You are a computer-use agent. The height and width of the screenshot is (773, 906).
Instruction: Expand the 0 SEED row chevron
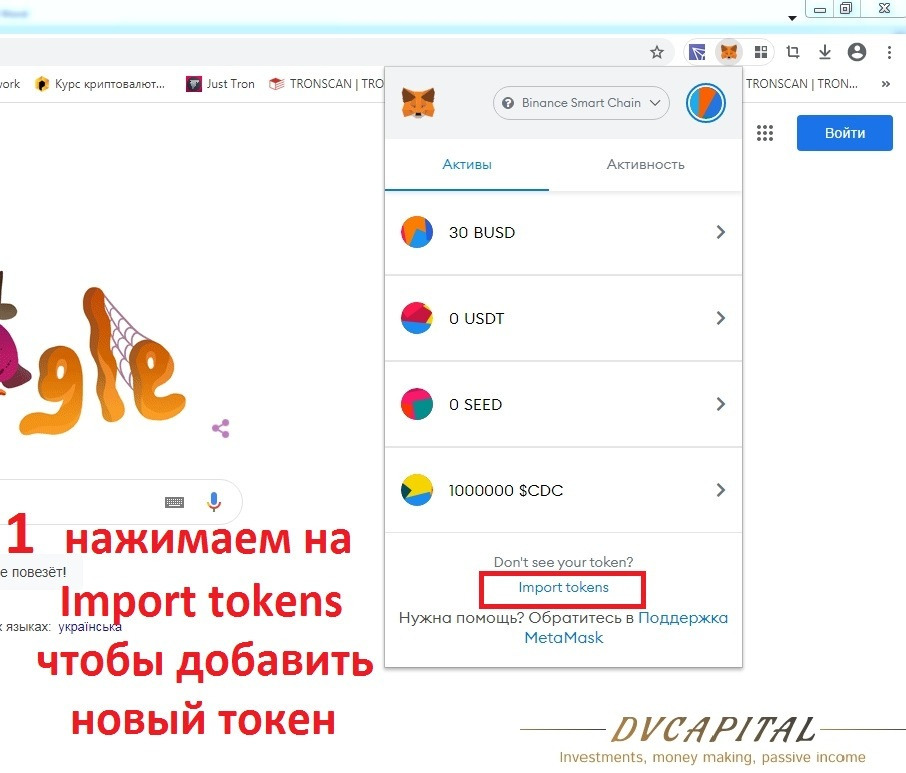721,404
